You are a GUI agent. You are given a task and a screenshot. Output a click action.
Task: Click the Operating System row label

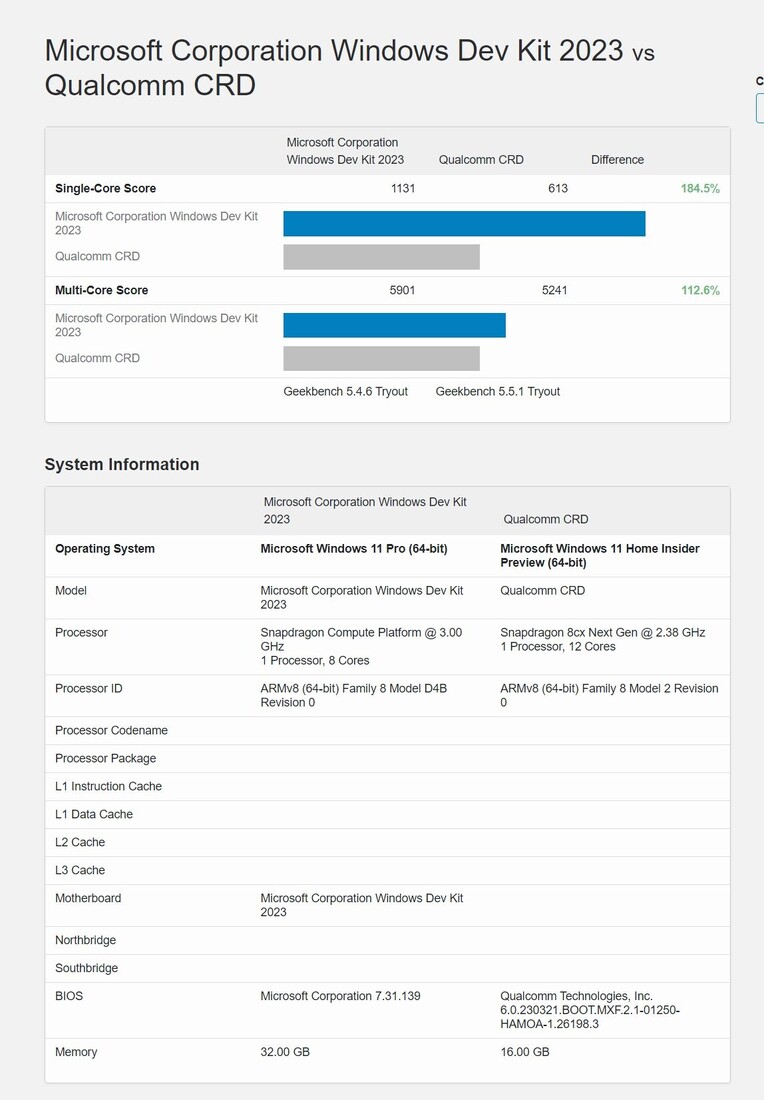coord(105,549)
